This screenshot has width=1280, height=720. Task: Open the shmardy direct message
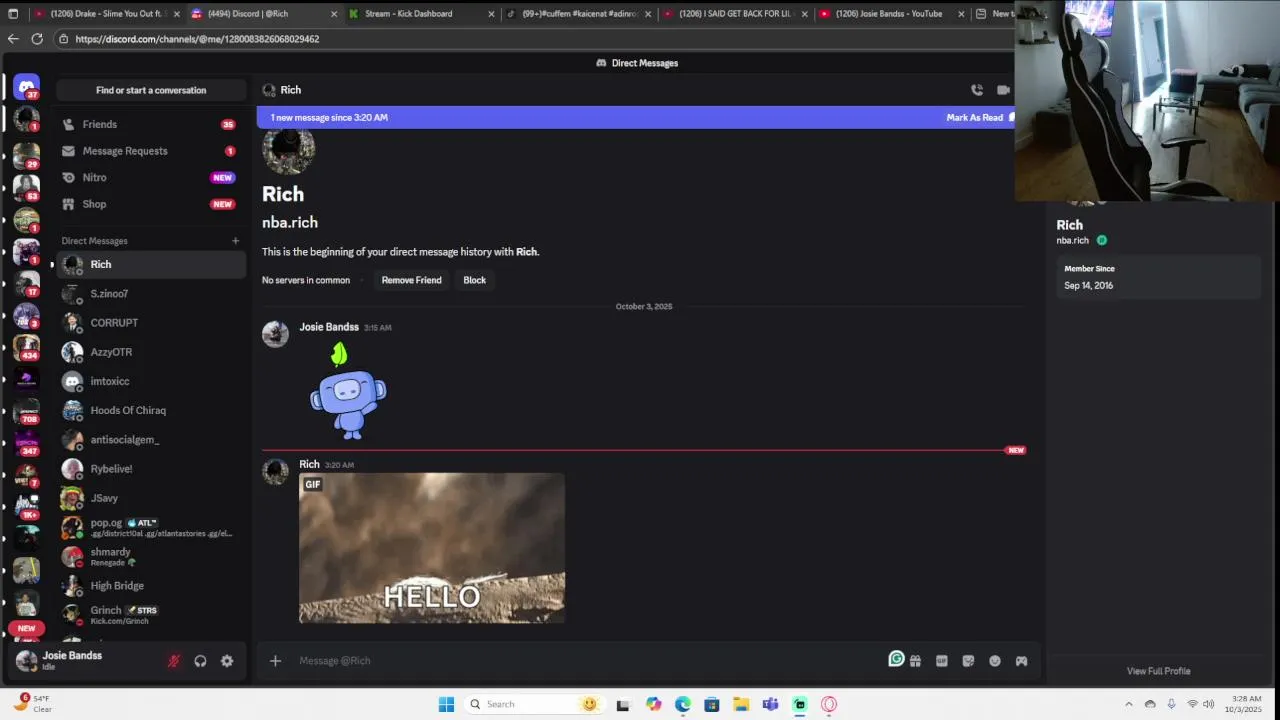[150, 556]
